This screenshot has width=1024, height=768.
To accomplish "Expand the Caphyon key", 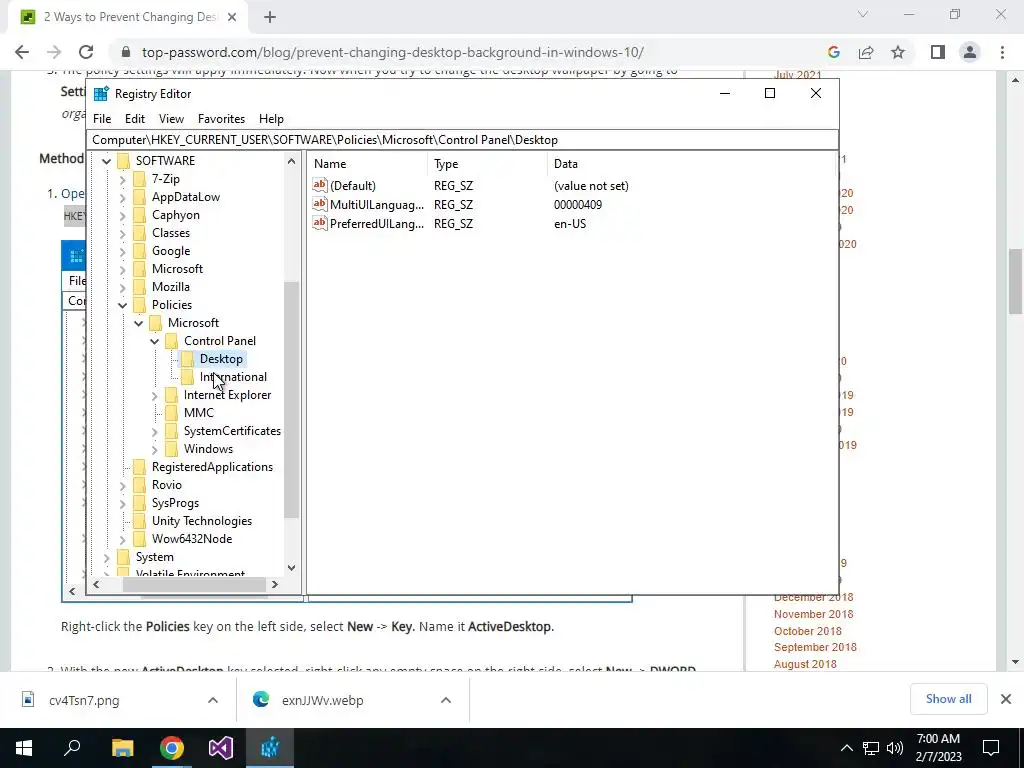I will (x=122, y=215).
